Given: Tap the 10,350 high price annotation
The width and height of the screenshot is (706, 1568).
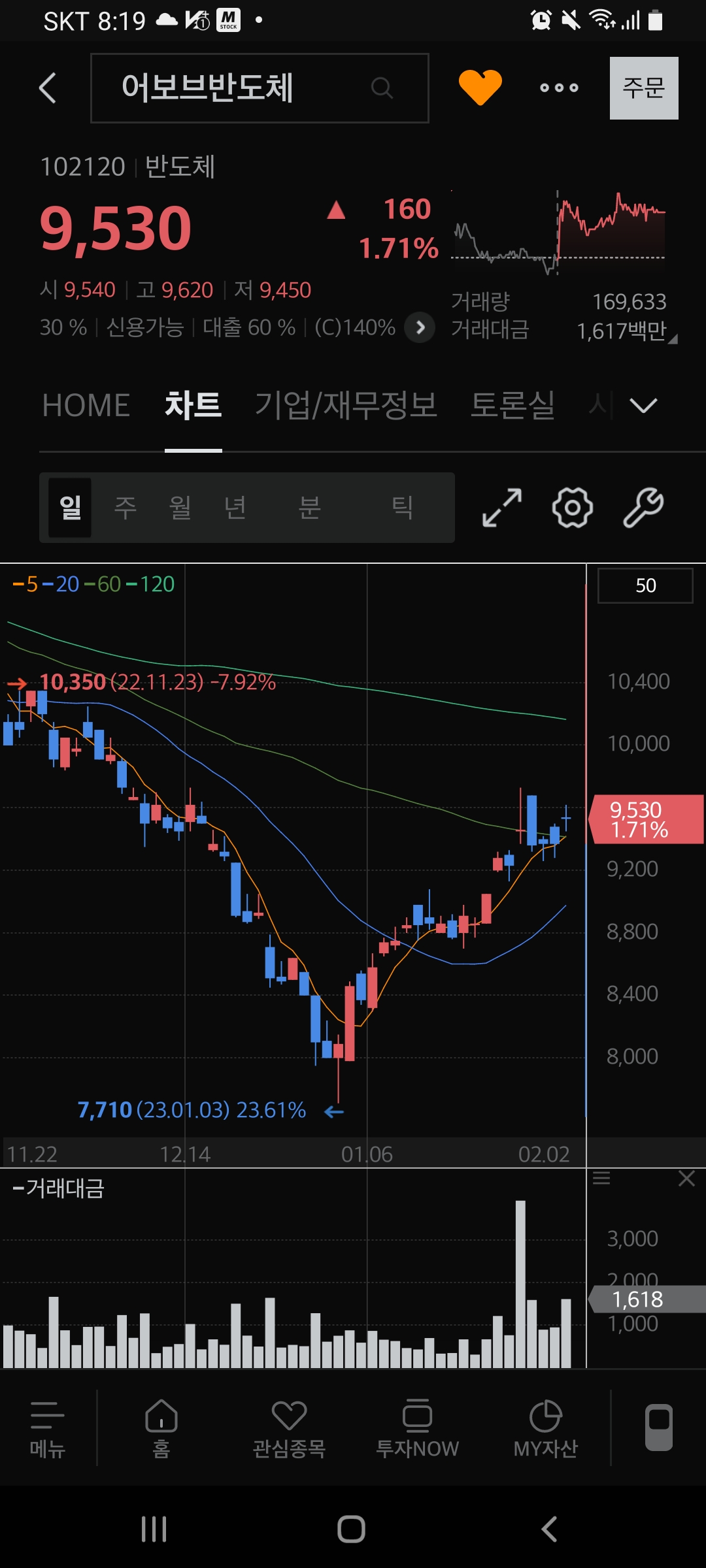Looking at the screenshot, I should click(157, 682).
